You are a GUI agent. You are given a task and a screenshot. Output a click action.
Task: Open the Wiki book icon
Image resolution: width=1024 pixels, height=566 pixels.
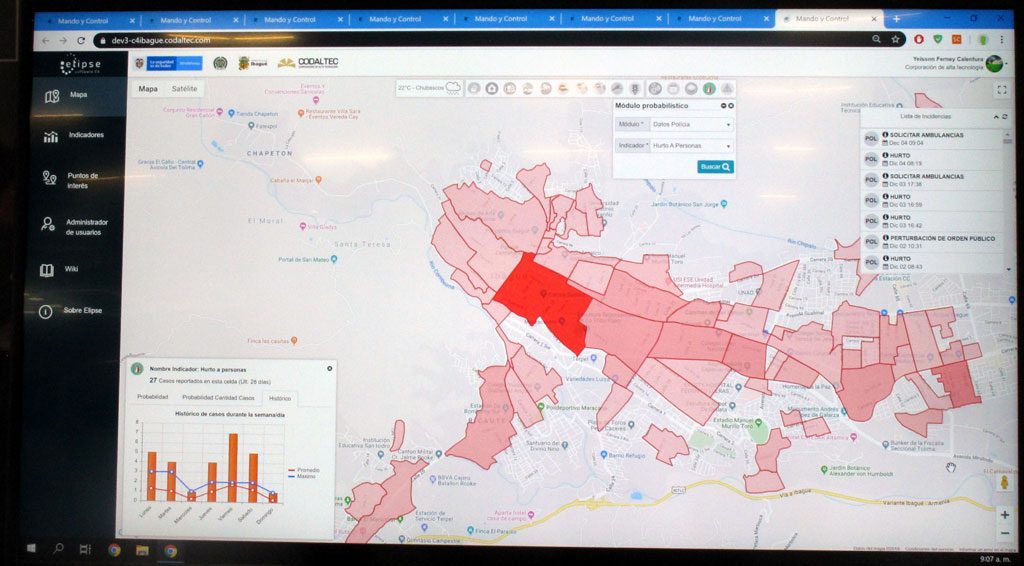click(47, 270)
